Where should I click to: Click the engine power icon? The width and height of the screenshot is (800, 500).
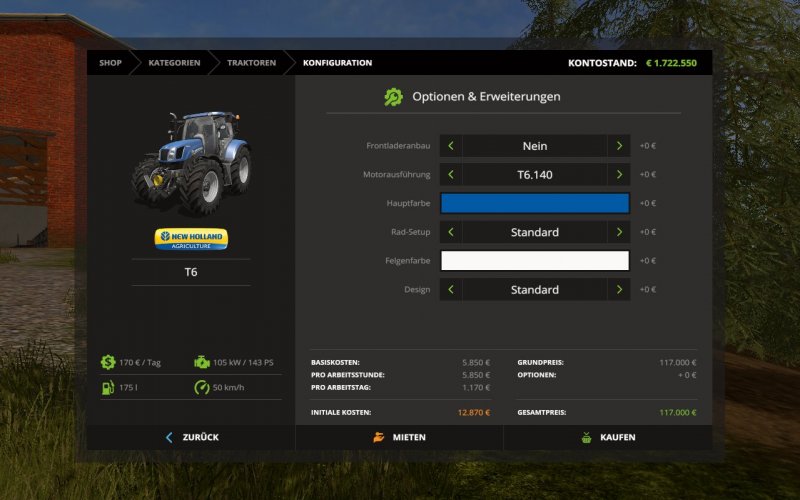pyautogui.click(x=201, y=362)
